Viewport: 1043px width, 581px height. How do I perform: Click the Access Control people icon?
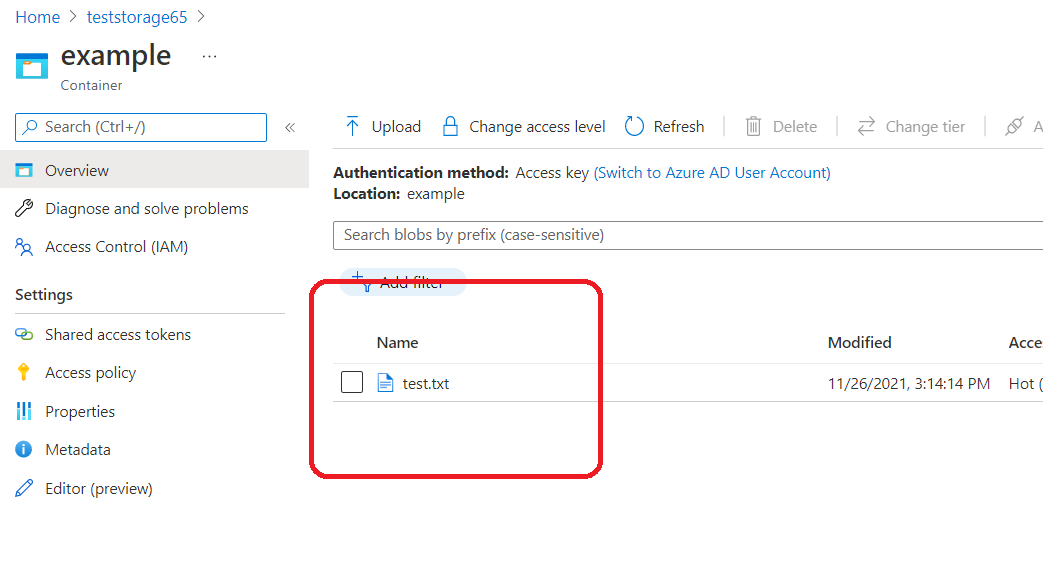point(24,247)
